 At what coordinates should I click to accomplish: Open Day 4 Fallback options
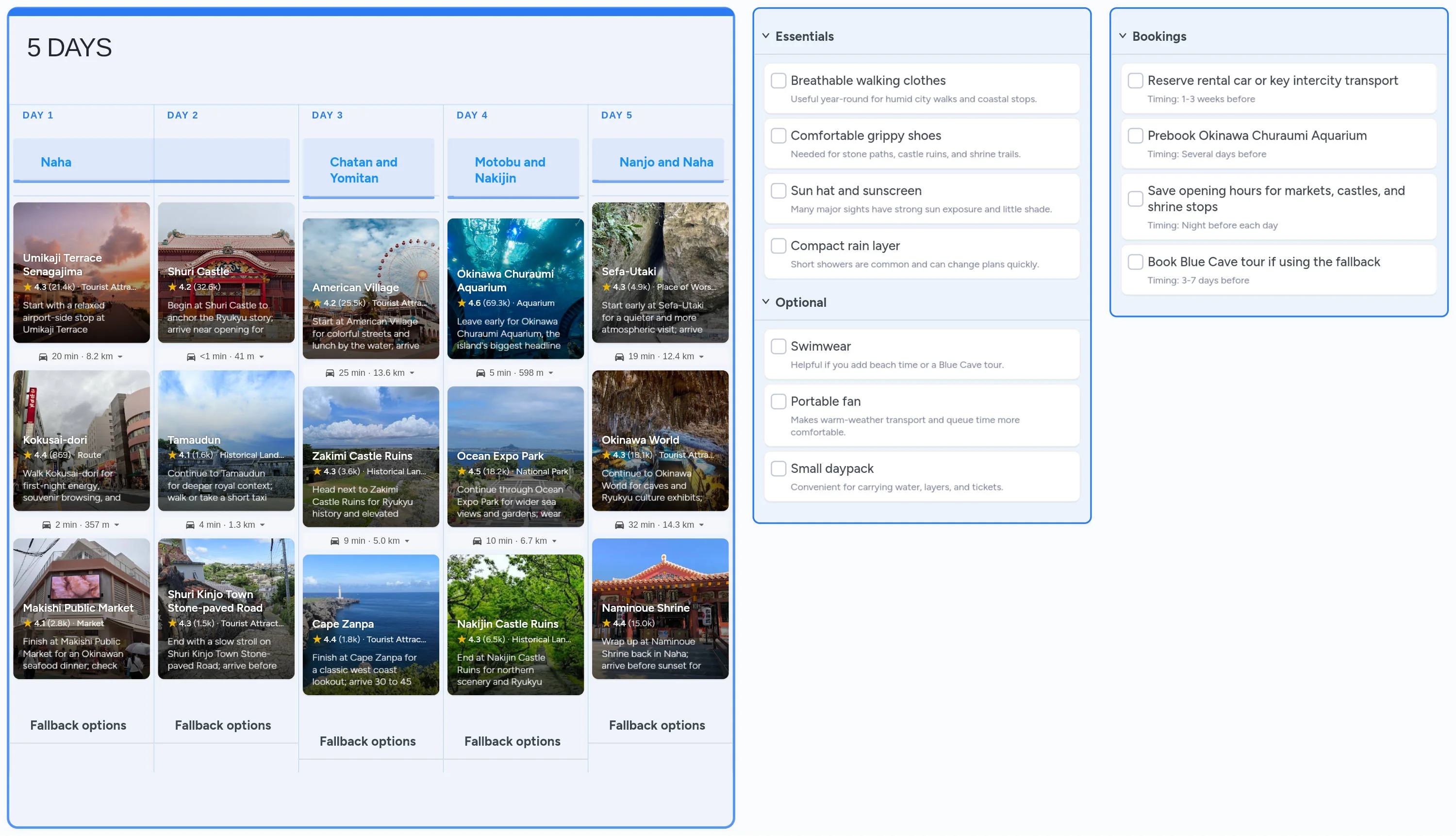pos(512,741)
